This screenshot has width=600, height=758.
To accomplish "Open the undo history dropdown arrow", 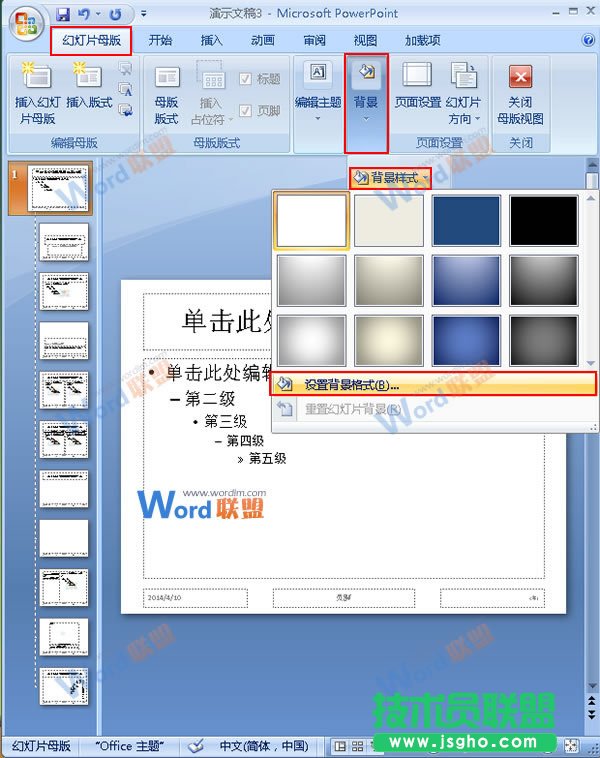I will 99,15.
